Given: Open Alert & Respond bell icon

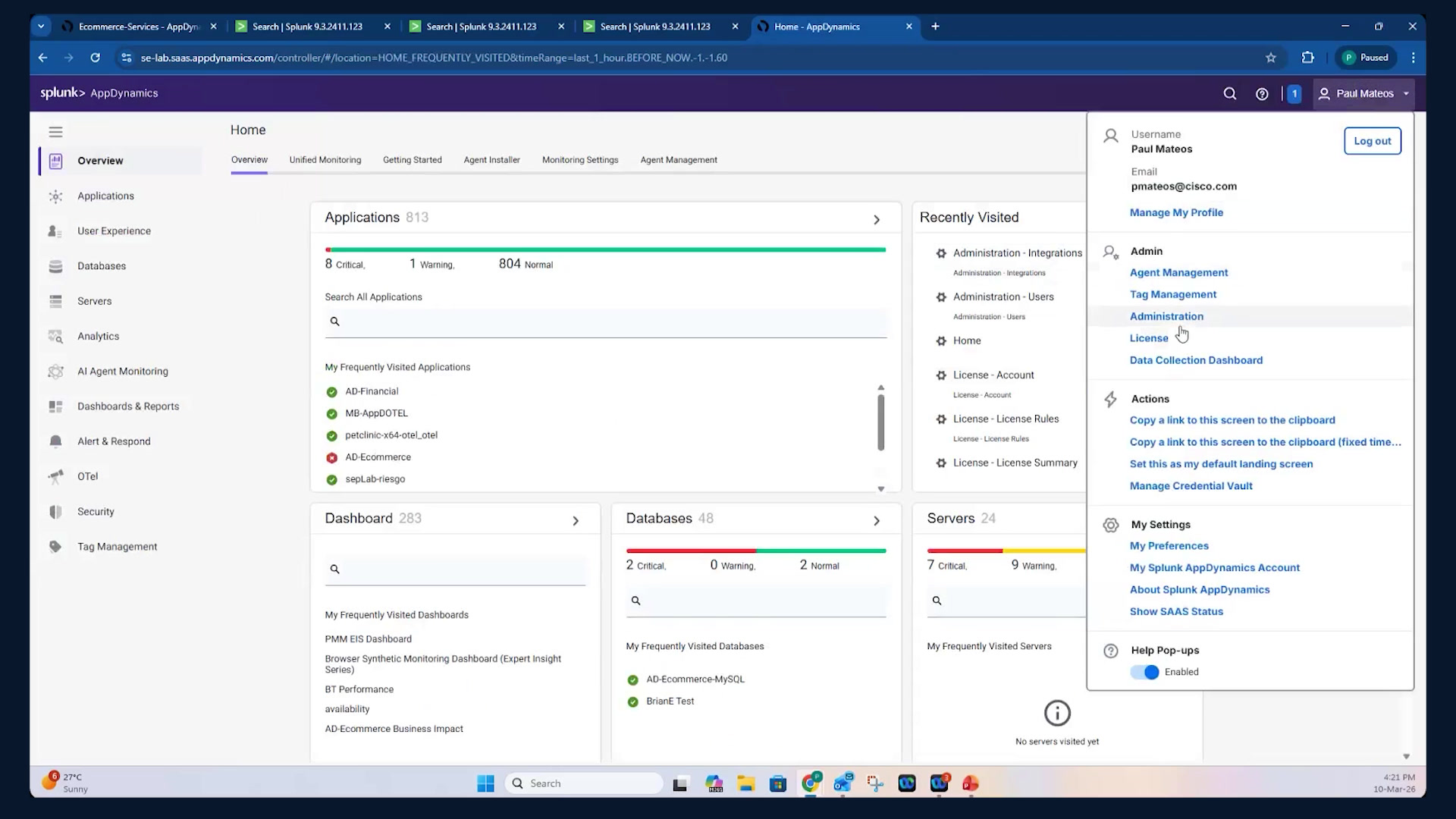Looking at the screenshot, I should click(55, 441).
